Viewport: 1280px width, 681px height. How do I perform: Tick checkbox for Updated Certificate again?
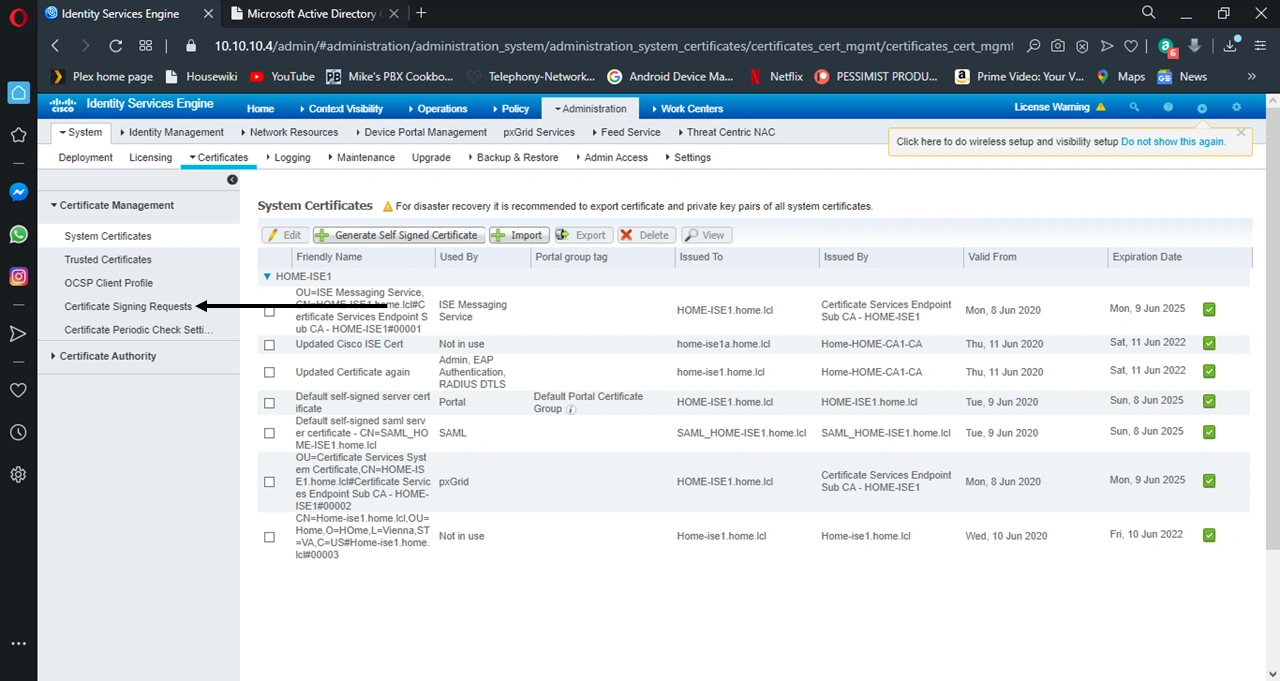[x=269, y=372]
